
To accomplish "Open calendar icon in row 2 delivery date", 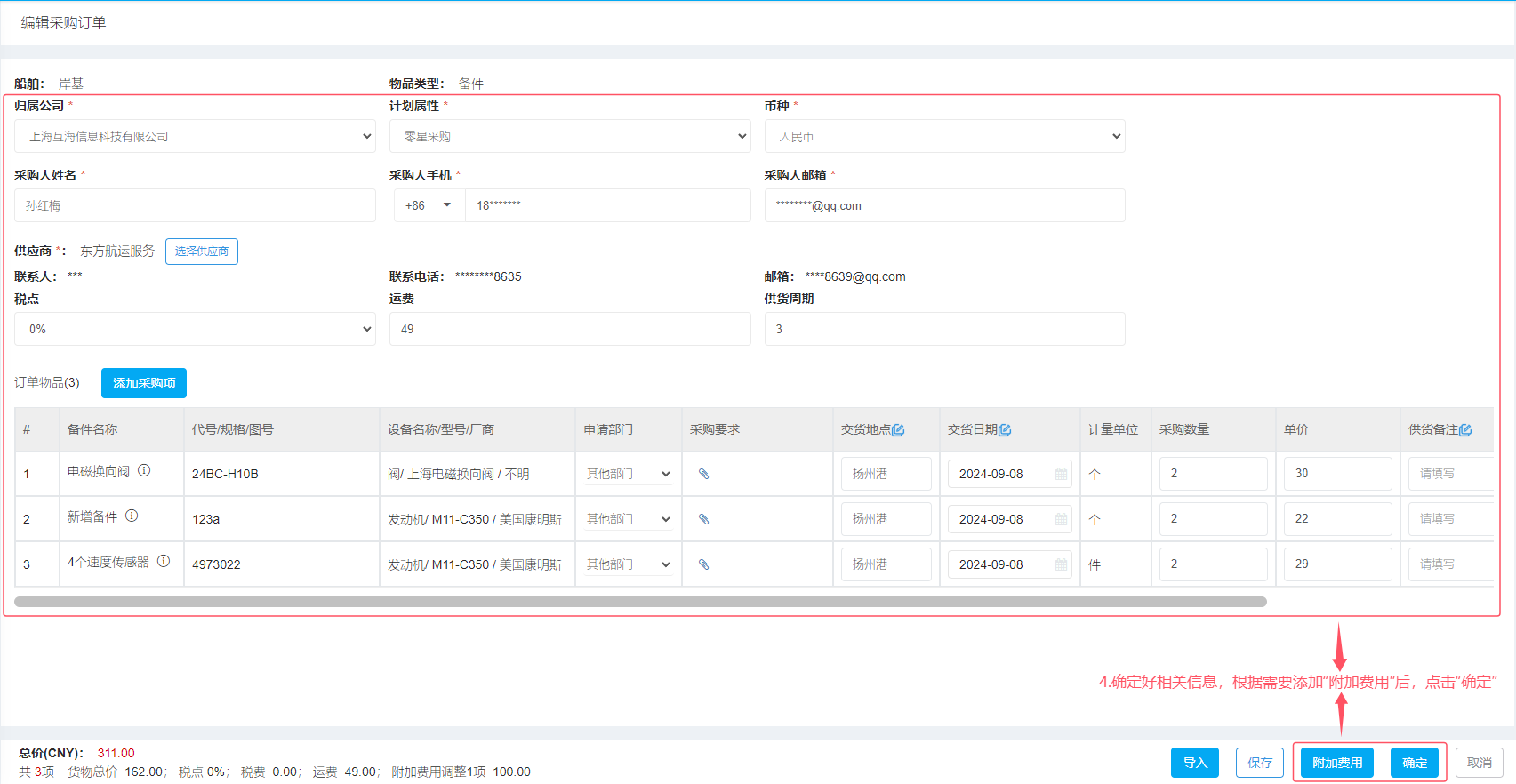I will coord(1061,519).
